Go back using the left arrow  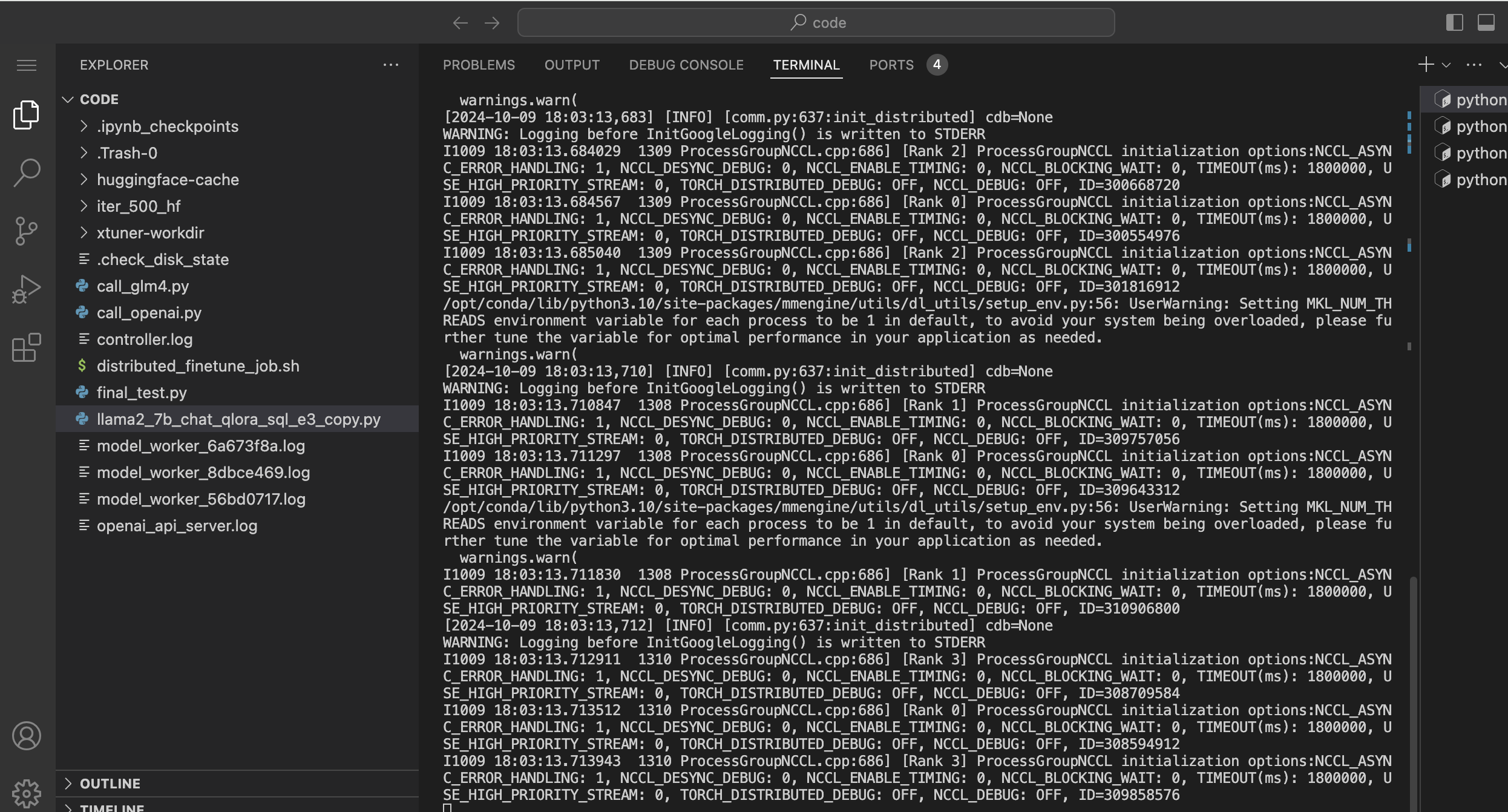coord(461,23)
